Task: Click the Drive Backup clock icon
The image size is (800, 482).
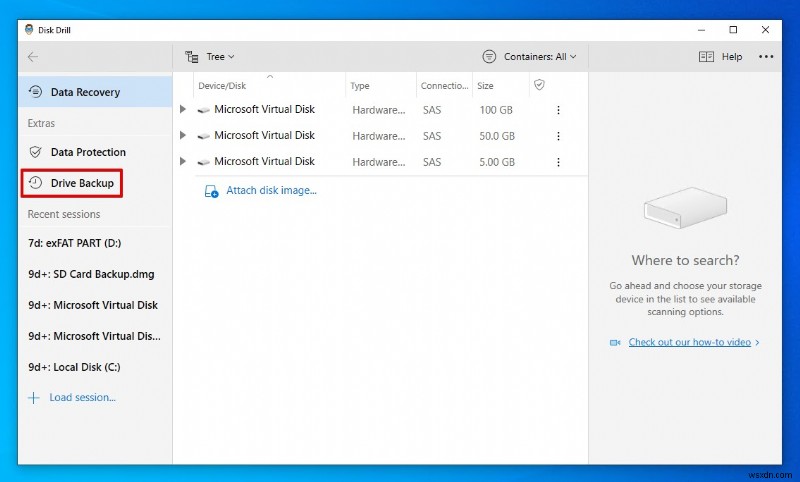Action: [35, 183]
